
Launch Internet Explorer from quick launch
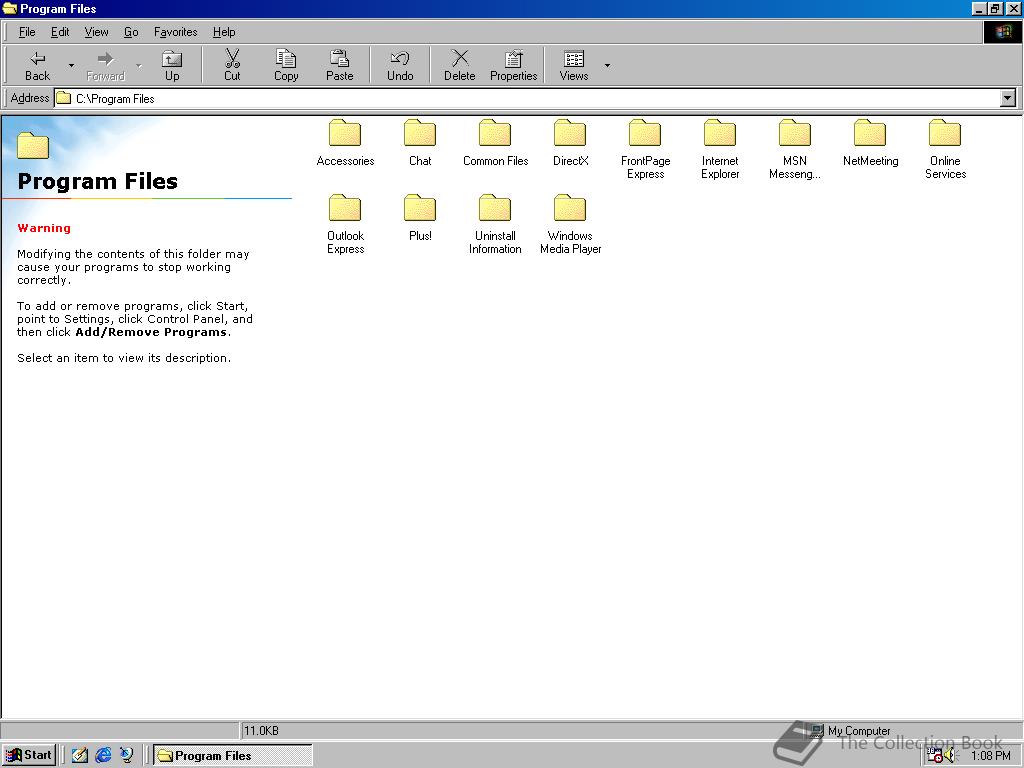click(103, 755)
